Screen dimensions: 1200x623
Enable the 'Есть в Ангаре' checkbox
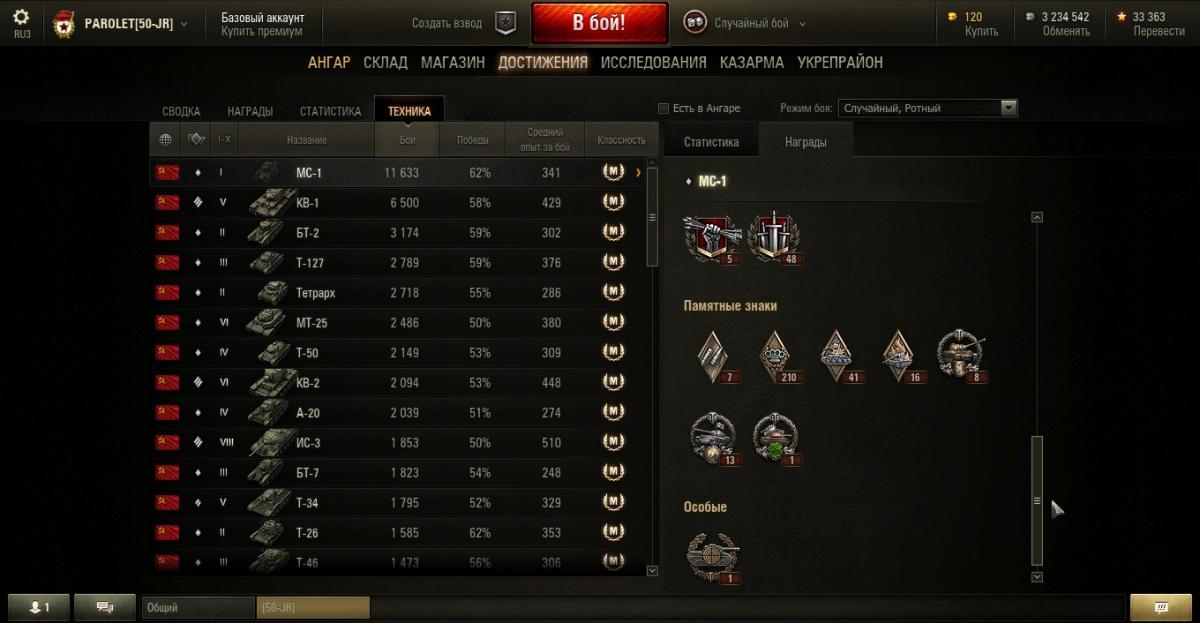click(663, 108)
